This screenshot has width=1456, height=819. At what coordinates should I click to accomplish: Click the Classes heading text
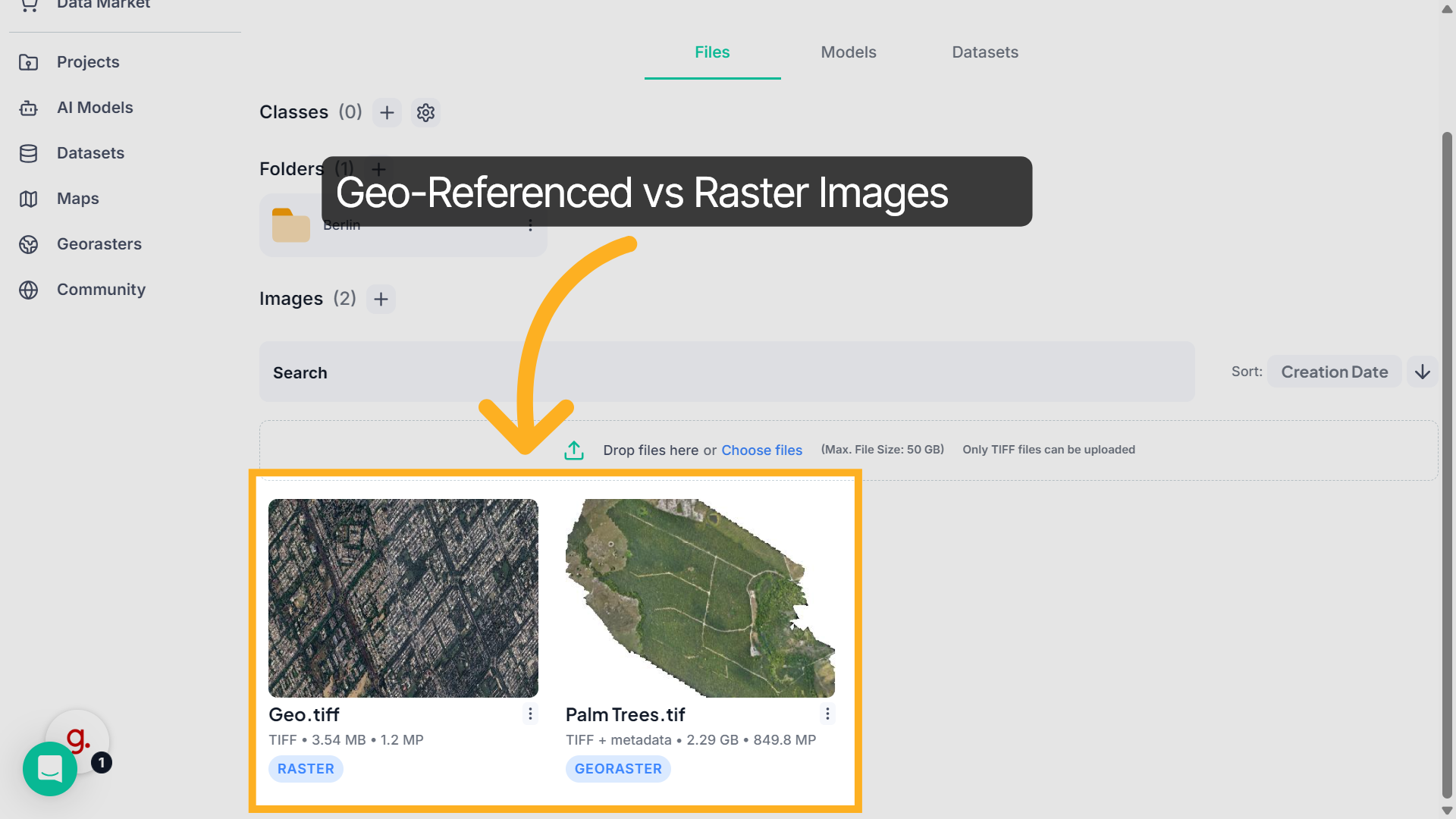[x=293, y=112]
